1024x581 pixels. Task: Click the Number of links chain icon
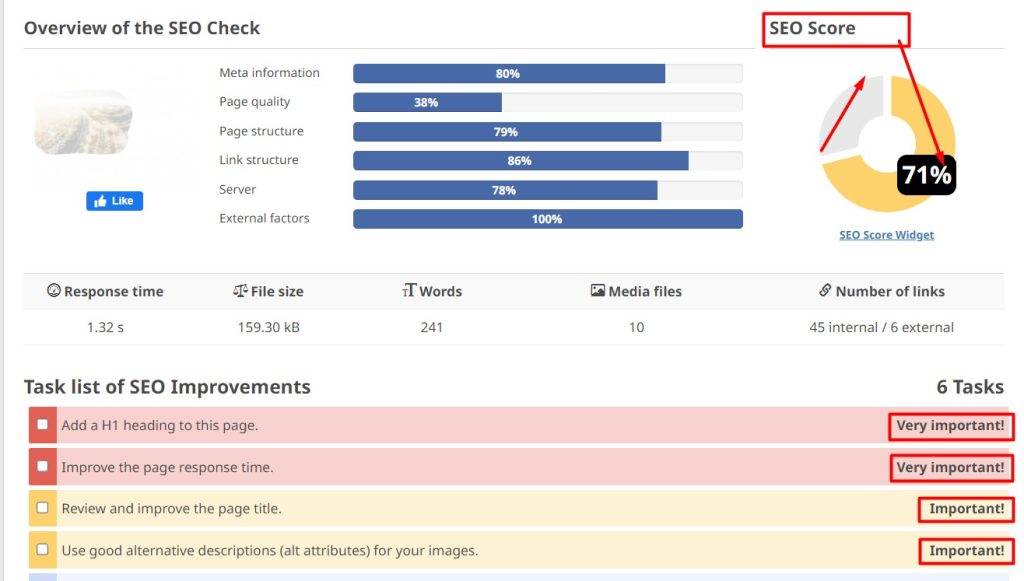point(825,291)
